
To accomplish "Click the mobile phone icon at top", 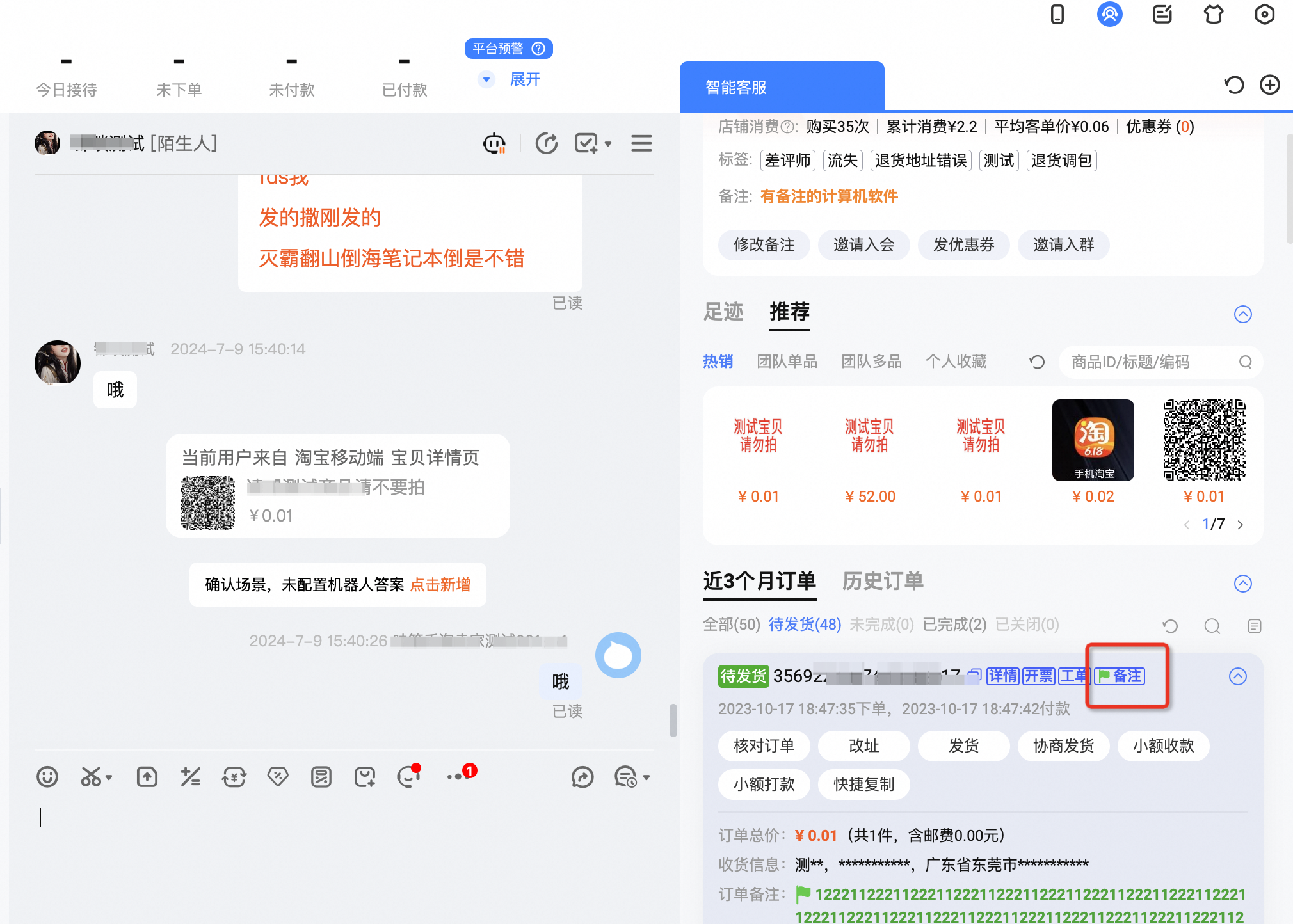I will point(1057,14).
